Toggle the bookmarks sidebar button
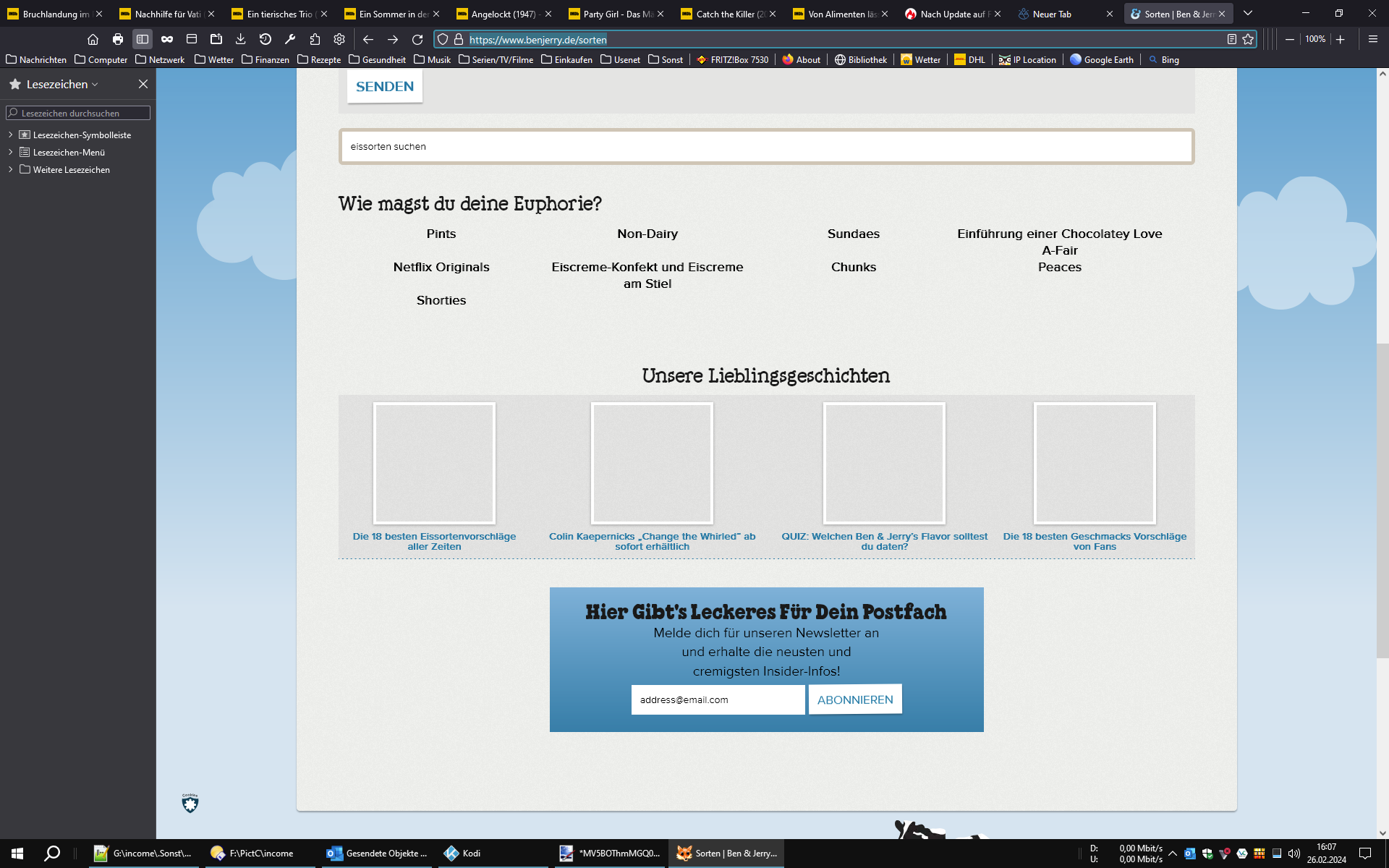Screen dimensions: 1389x868 [x=143, y=39]
